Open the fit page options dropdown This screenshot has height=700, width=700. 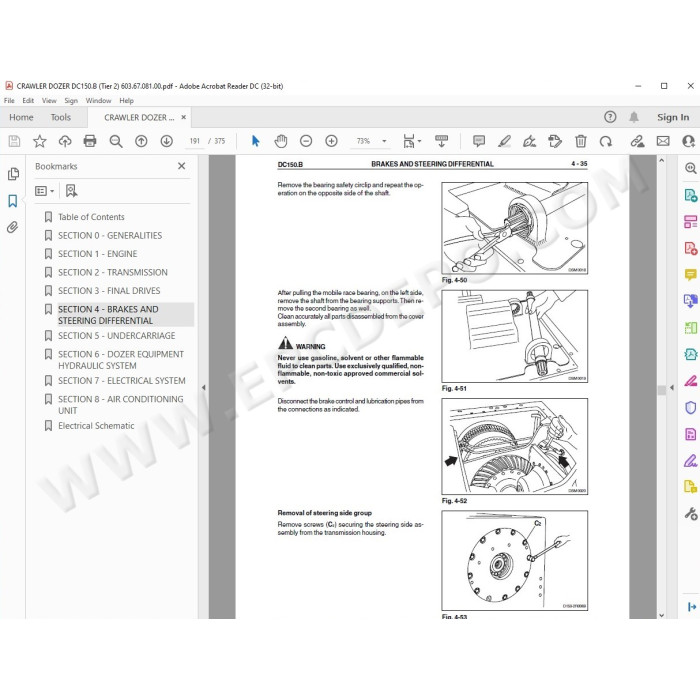(412, 141)
